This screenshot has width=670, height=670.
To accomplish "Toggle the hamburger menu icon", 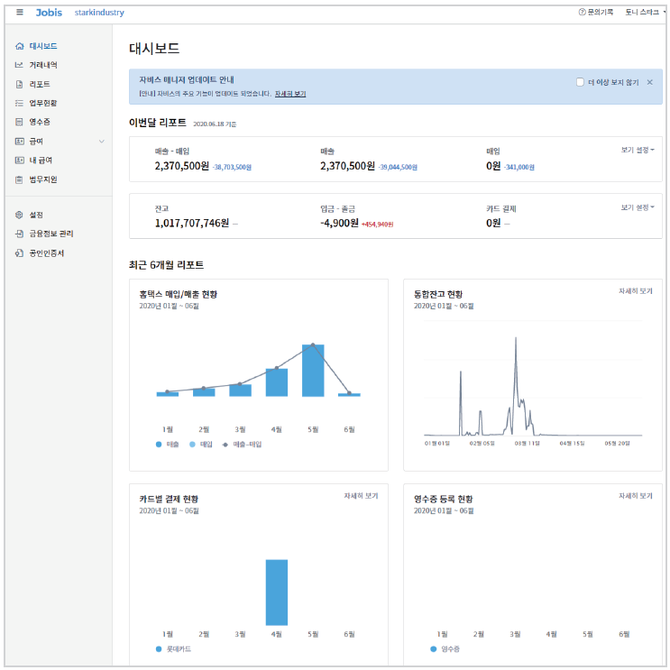I will 20,12.
